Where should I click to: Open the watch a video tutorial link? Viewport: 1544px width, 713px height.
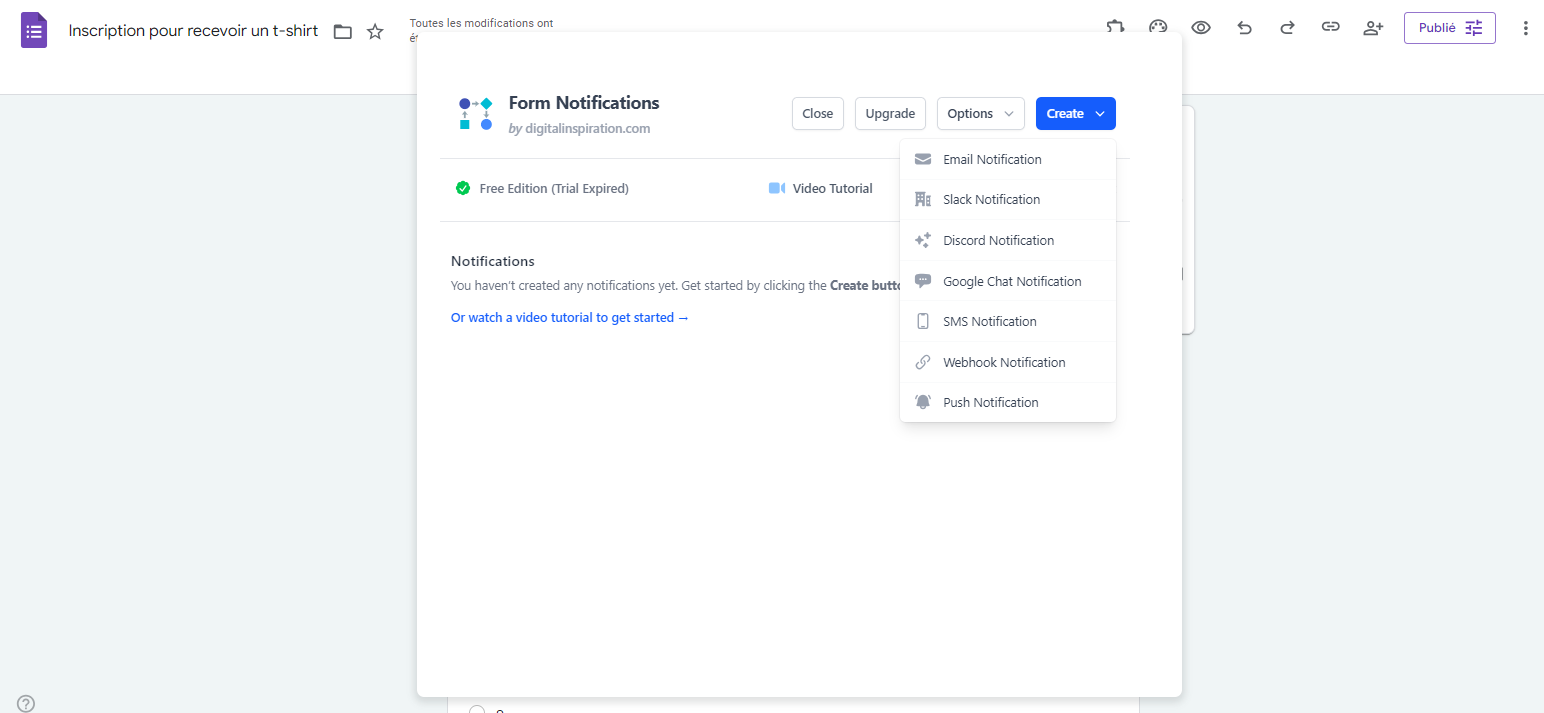(x=569, y=318)
